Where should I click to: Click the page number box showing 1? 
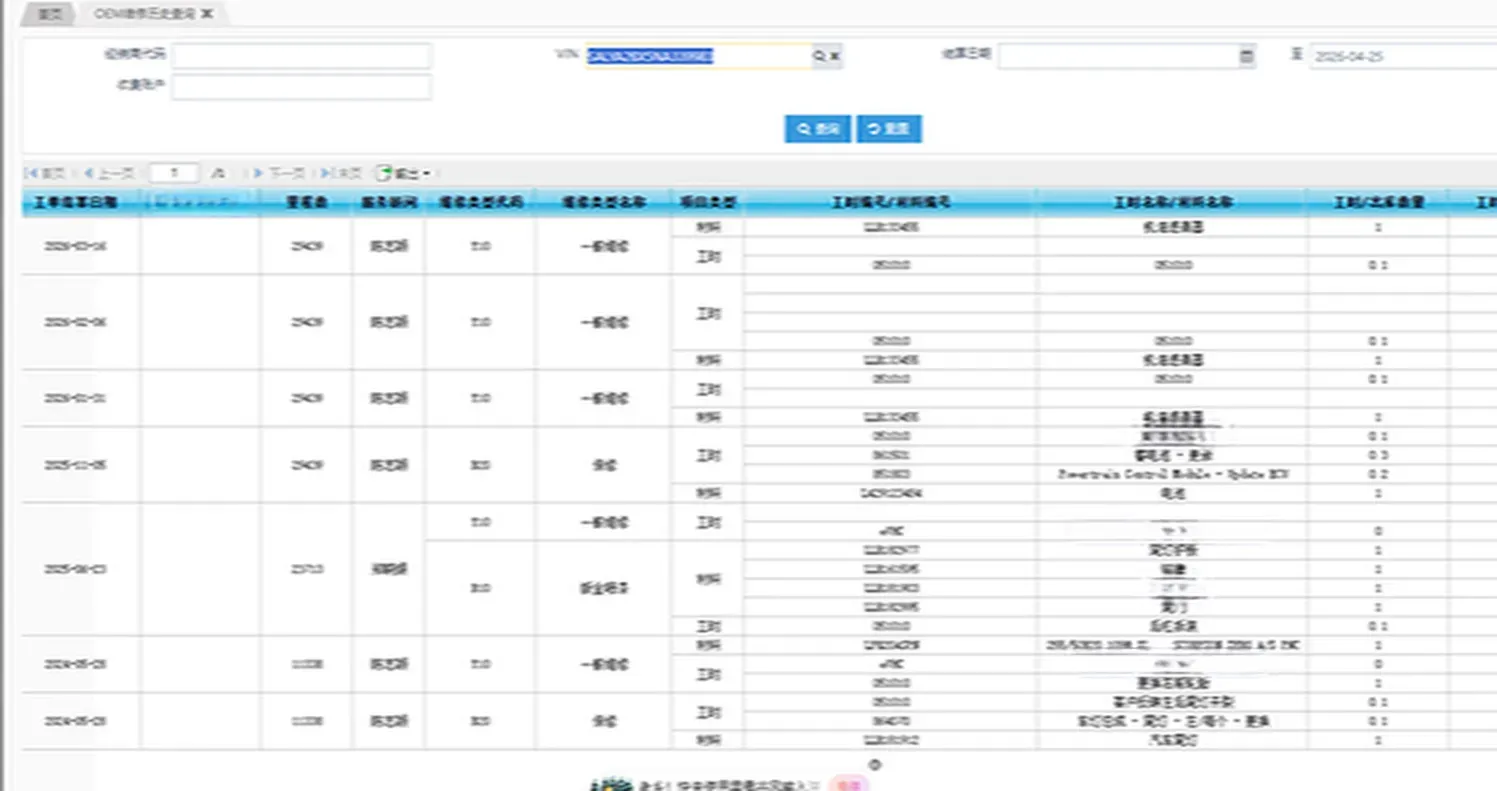pyautogui.click(x=174, y=173)
